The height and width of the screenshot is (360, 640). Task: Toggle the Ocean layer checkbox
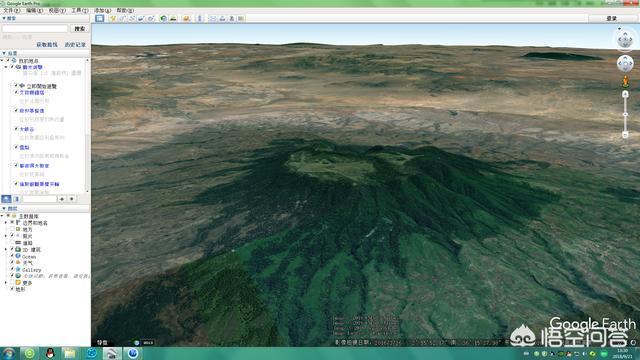click(12, 256)
